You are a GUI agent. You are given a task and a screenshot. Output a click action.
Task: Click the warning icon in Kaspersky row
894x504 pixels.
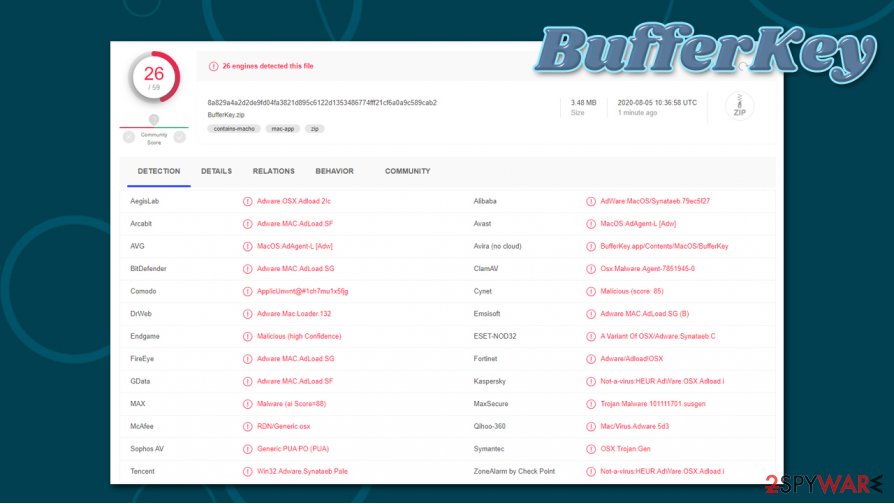(x=591, y=381)
